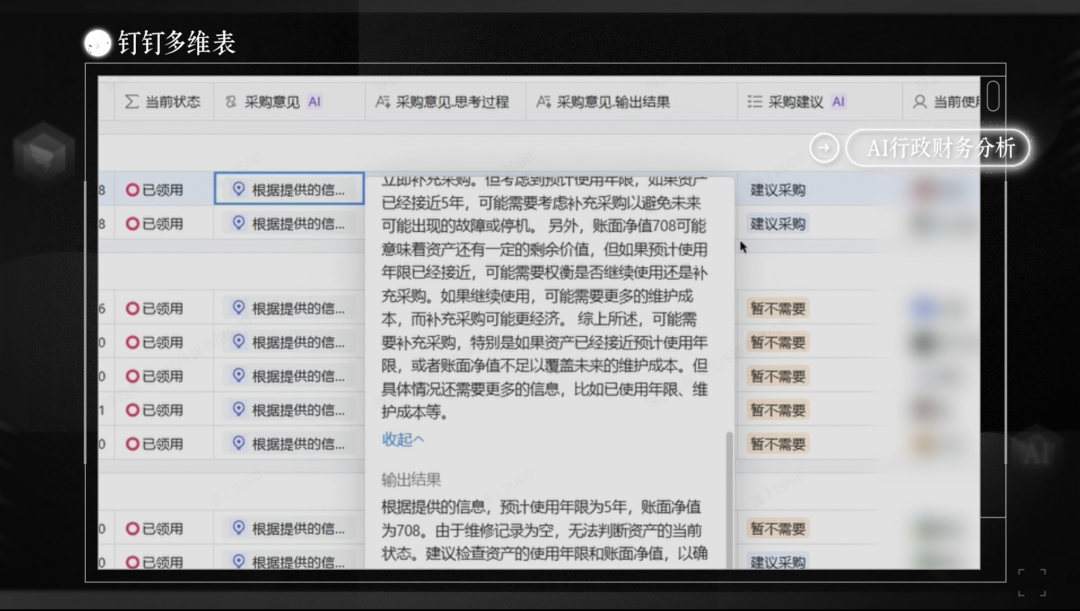
Task: Click the field-type icon before 采购意见 header
Action: click(231, 102)
